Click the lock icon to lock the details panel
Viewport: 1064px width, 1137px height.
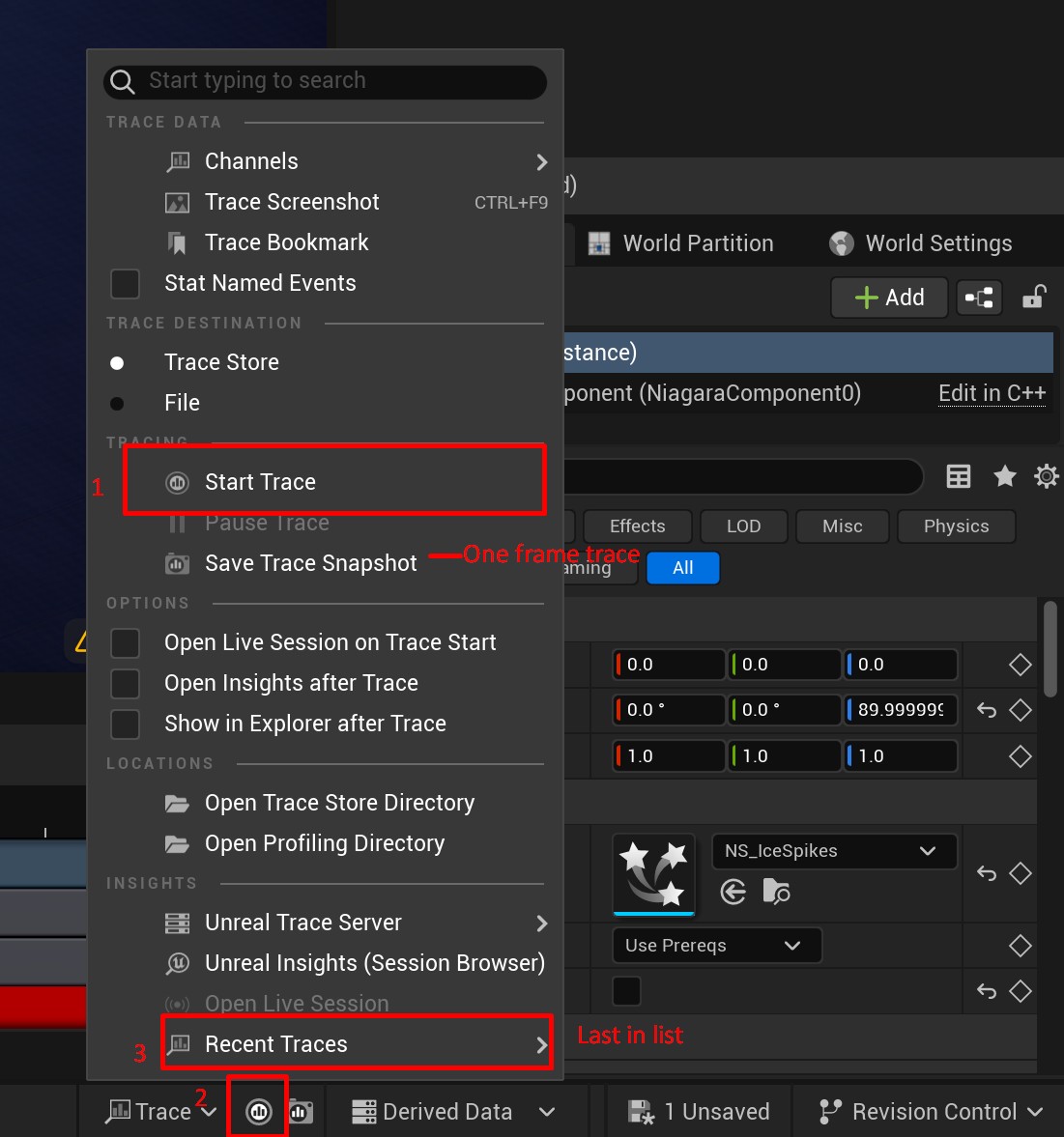coord(1034,298)
